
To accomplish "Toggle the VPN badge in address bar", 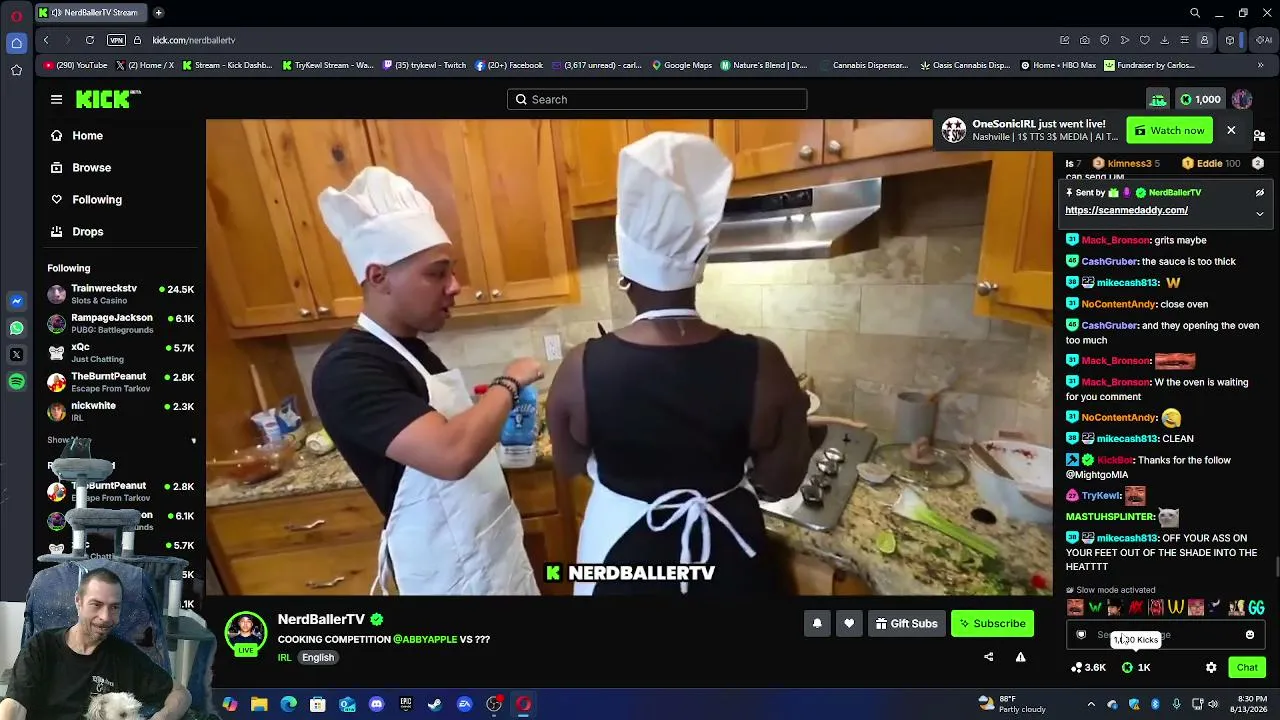I will pyautogui.click(x=117, y=40).
